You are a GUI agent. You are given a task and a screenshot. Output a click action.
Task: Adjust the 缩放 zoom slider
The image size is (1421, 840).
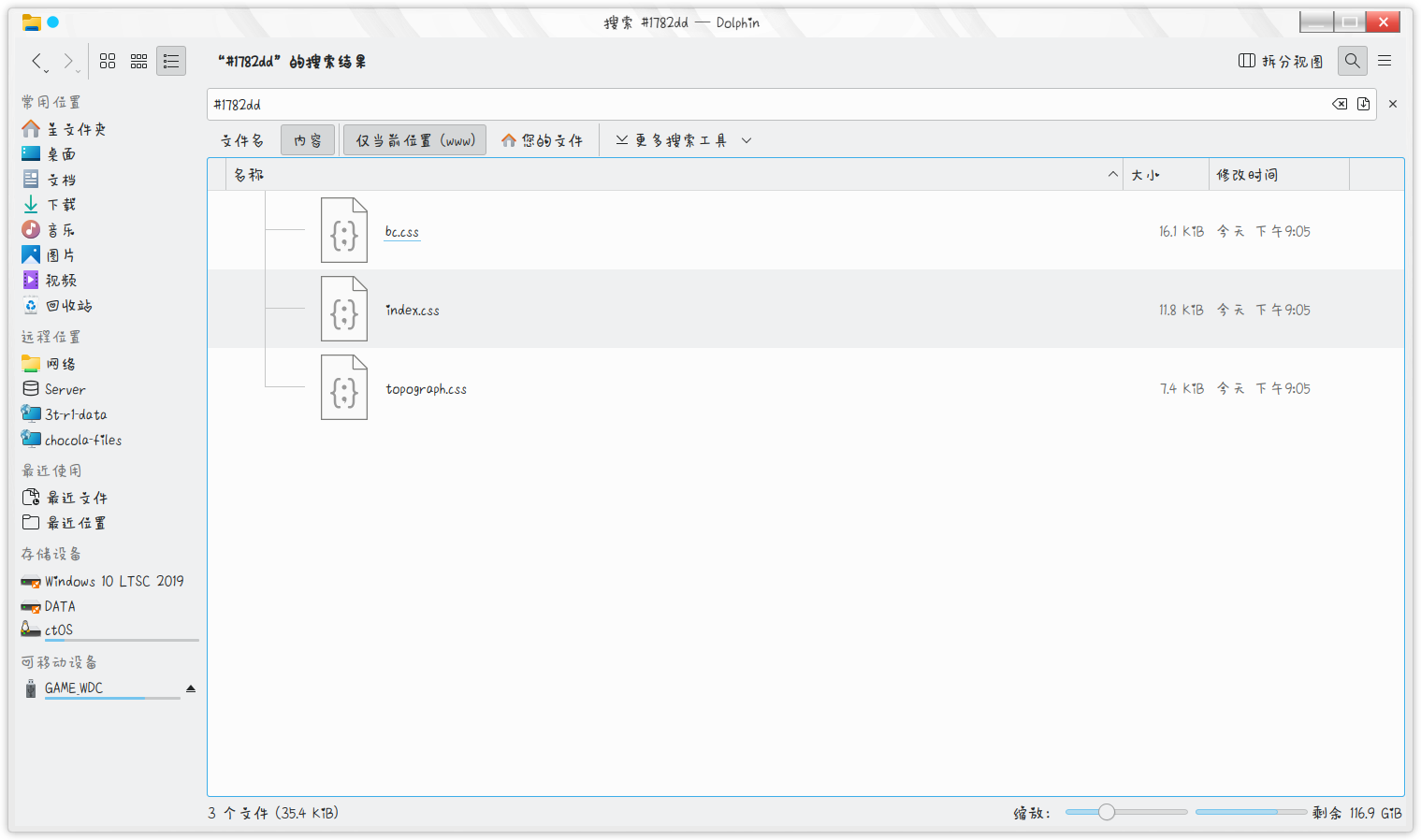pos(1126,812)
